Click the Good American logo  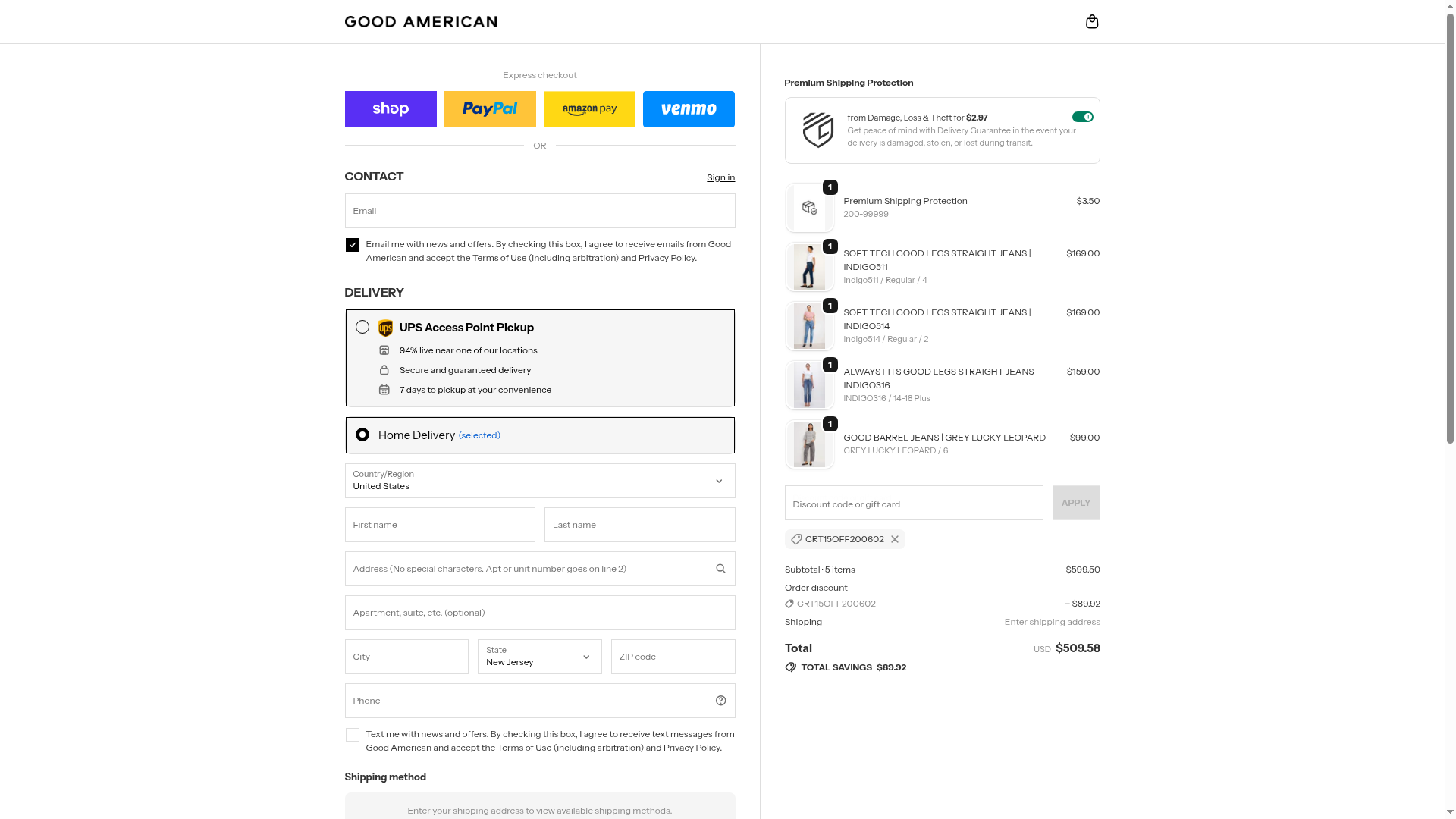pyautogui.click(x=421, y=21)
